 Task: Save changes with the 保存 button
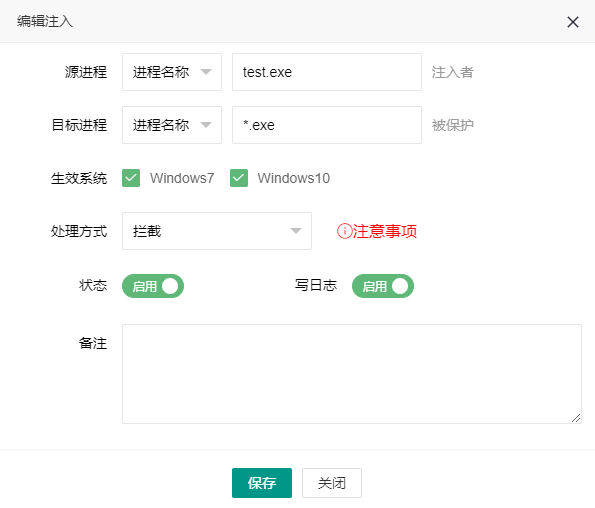point(262,483)
